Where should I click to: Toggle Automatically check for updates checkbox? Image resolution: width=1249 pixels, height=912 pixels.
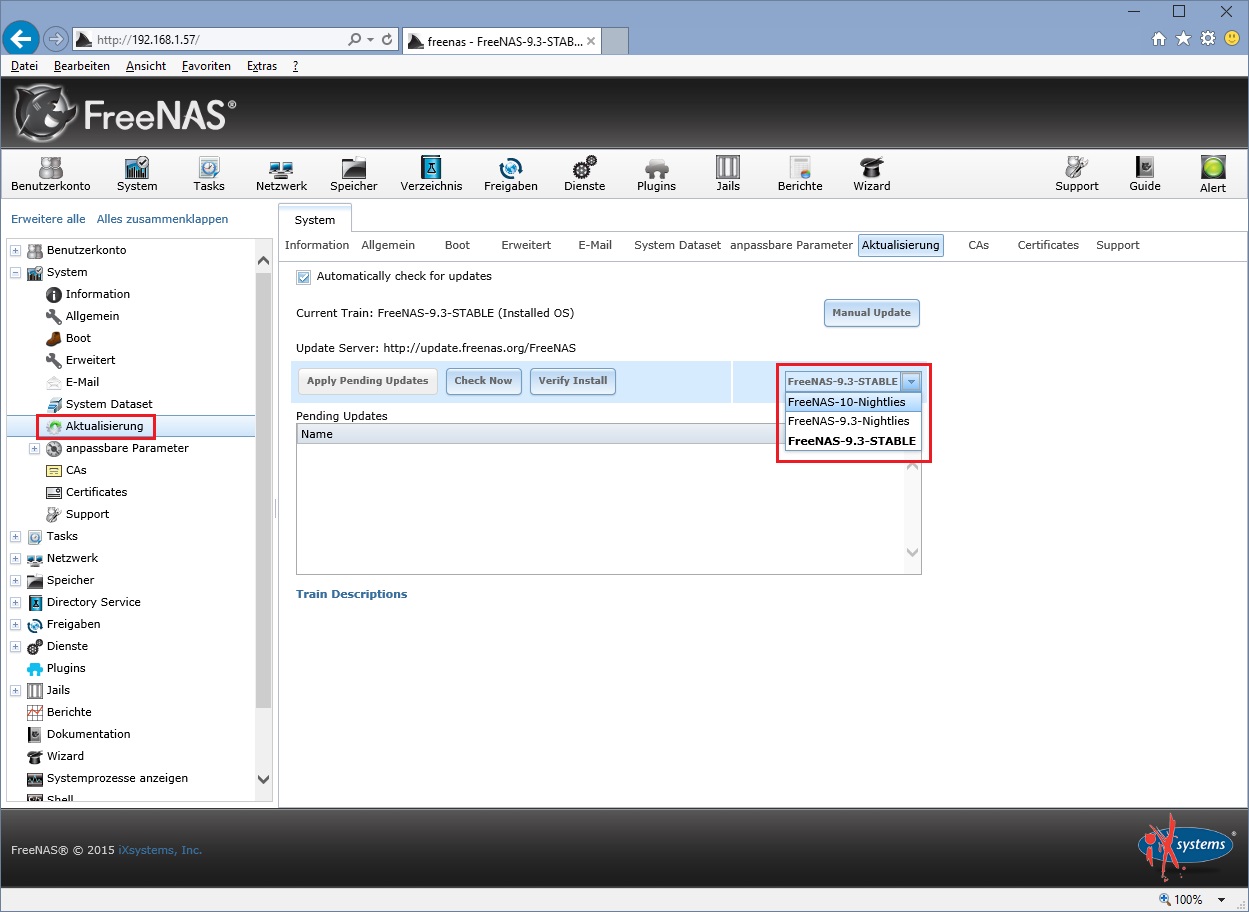(x=304, y=277)
